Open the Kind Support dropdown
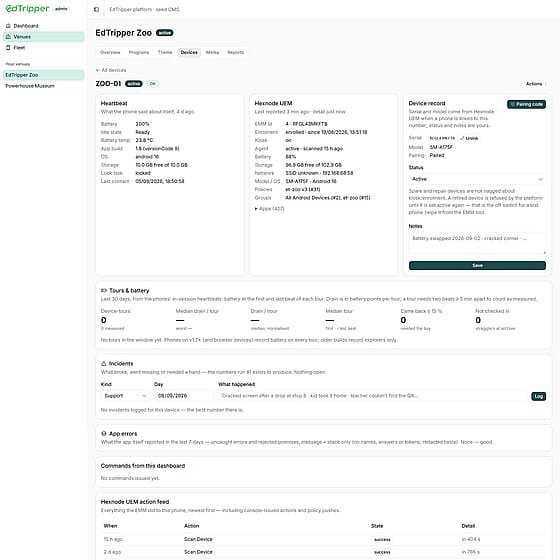560x560 pixels. (x=125, y=396)
